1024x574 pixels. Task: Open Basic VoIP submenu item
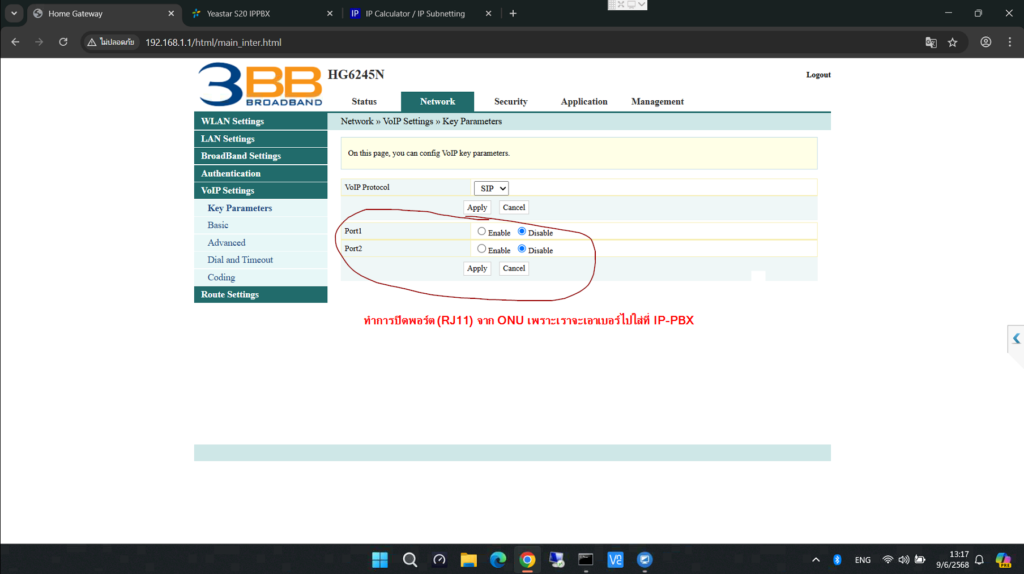pyautogui.click(x=217, y=225)
